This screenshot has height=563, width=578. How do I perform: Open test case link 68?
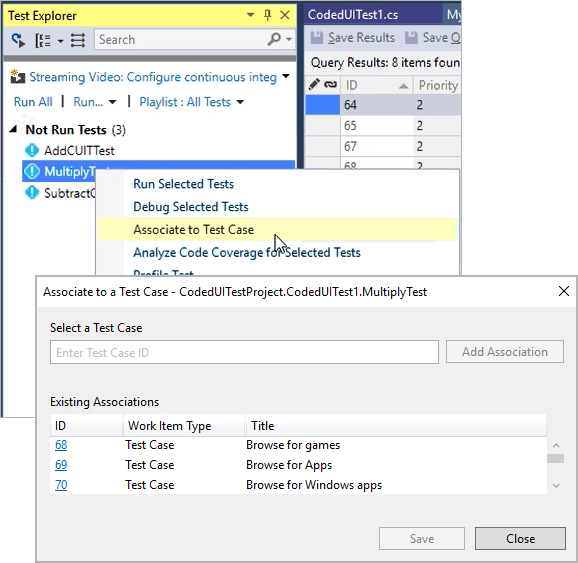coord(61,445)
